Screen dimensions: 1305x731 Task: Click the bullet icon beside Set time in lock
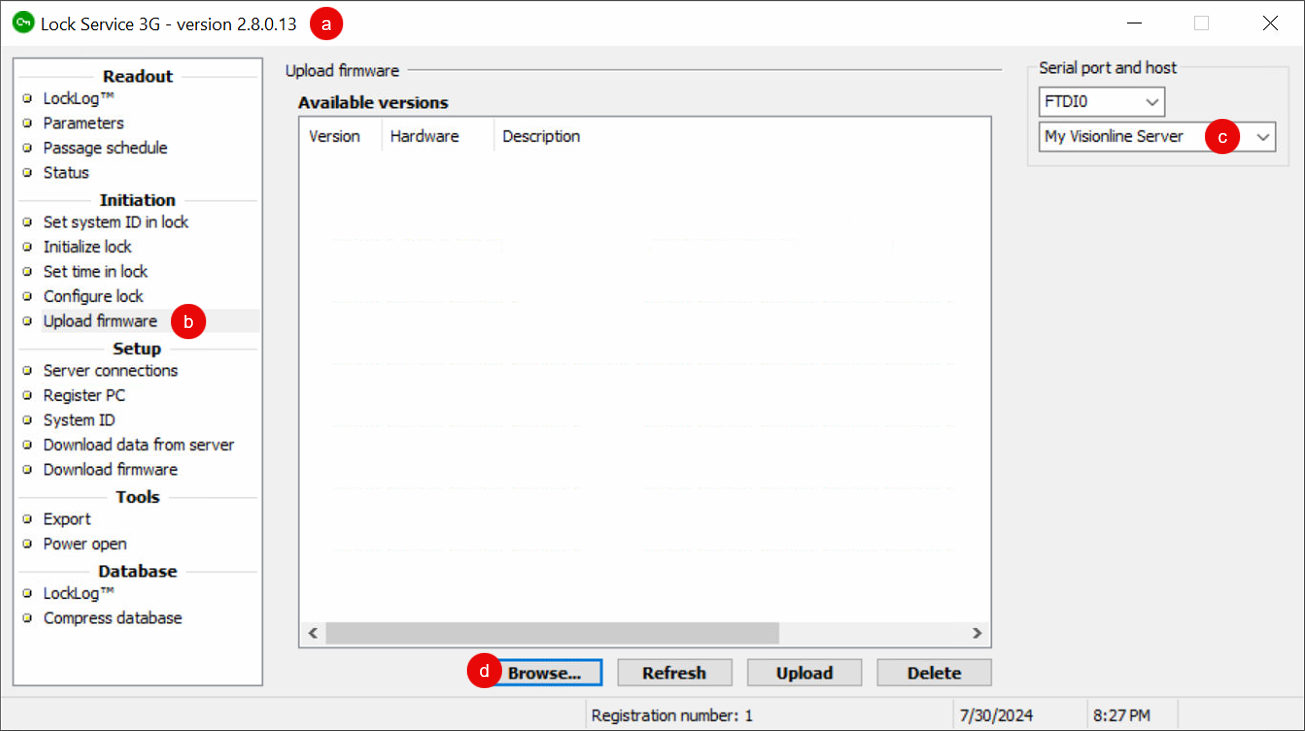pyautogui.click(x=28, y=272)
